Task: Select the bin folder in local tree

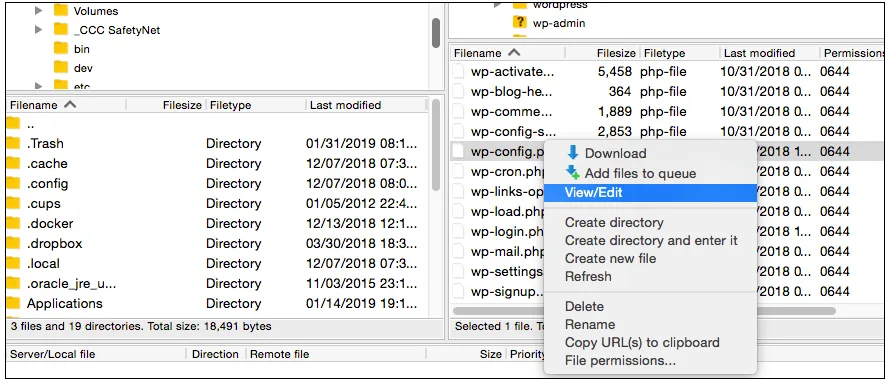Action: click(82, 49)
